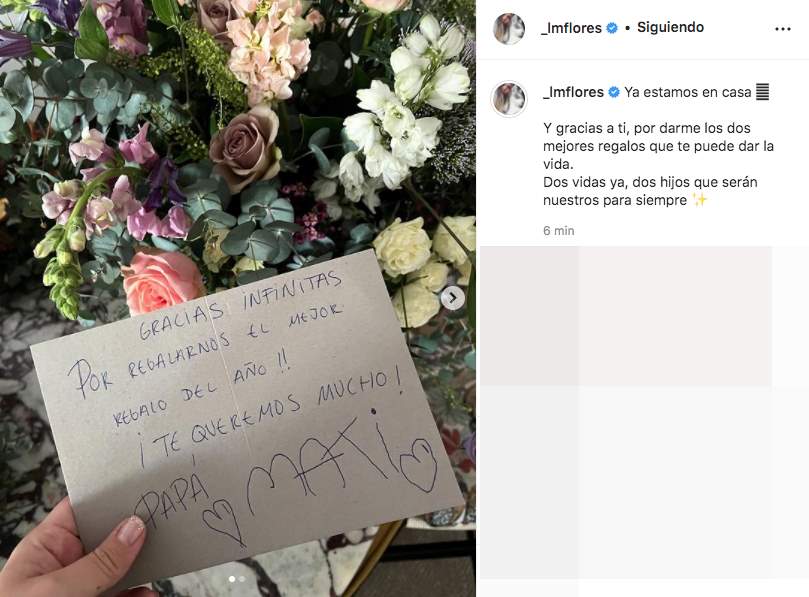Open the profile avatar in post header
This screenshot has width=809, height=597.
tap(509, 28)
